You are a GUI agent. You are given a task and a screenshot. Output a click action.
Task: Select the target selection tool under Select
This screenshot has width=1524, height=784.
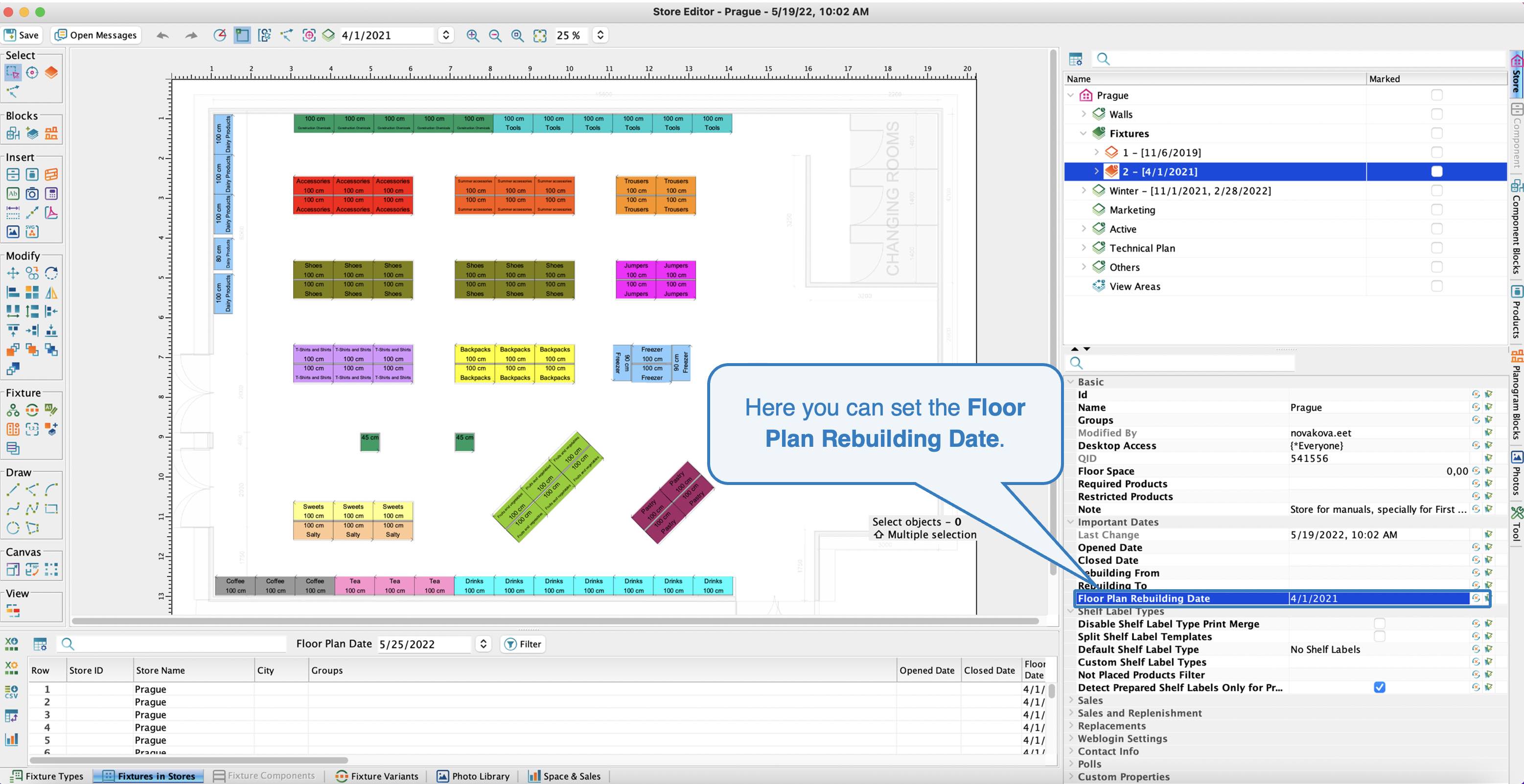(x=32, y=73)
